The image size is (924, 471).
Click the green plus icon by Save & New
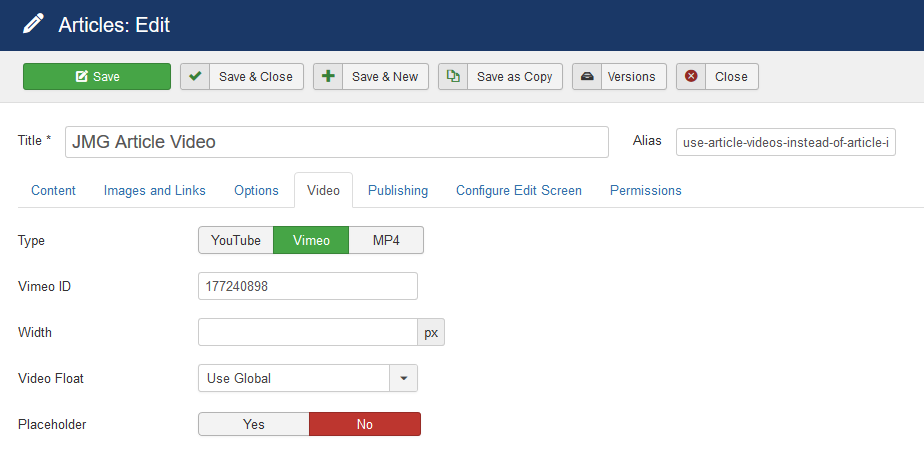coord(328,77)
